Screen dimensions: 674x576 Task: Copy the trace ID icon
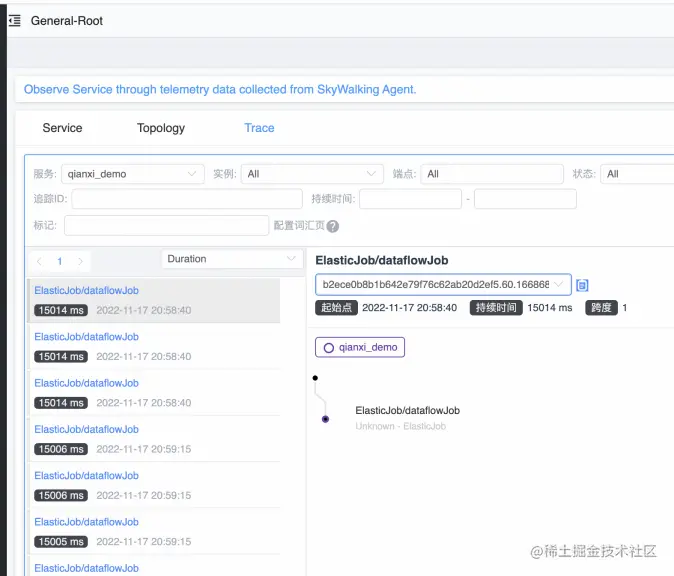[582, 285]
